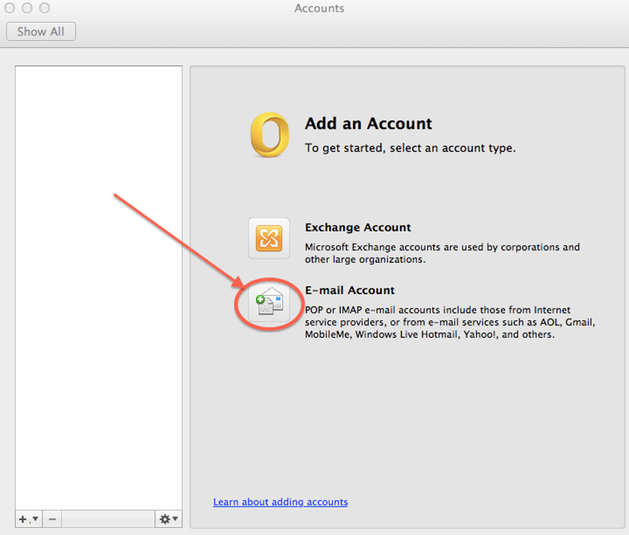Image resolution: width=629 pixels, height=535 pixels.
Task: Open the gear actions dropdown menu
Action: (x=168, y=519)
